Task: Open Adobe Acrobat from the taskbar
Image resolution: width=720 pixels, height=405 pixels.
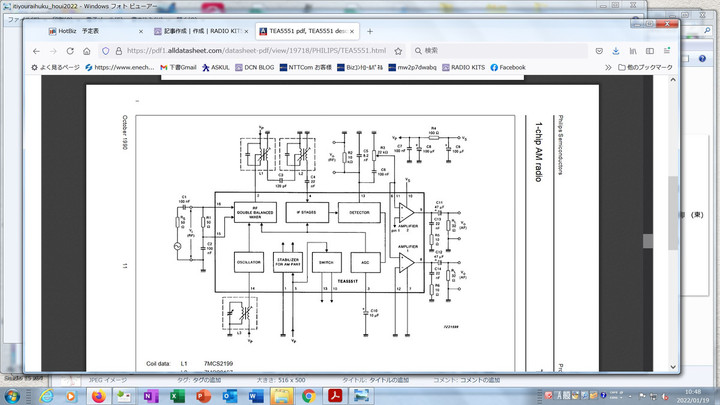Action: pos(334,396)
